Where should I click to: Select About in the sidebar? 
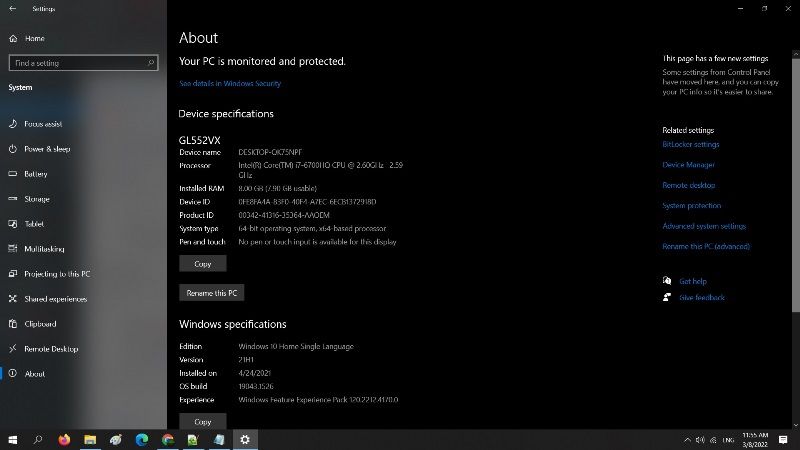[35, 374]
